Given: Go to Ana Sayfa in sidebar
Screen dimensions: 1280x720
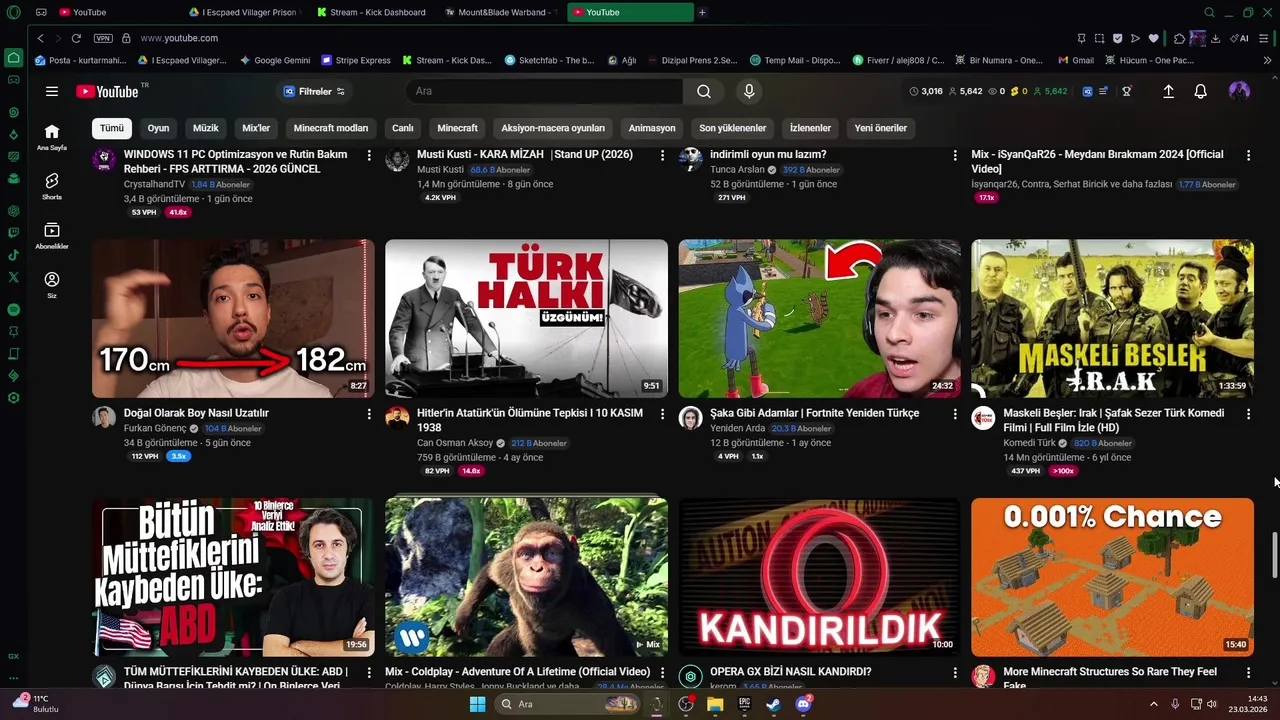Looking at the screenshot, I should pos(52,137).
